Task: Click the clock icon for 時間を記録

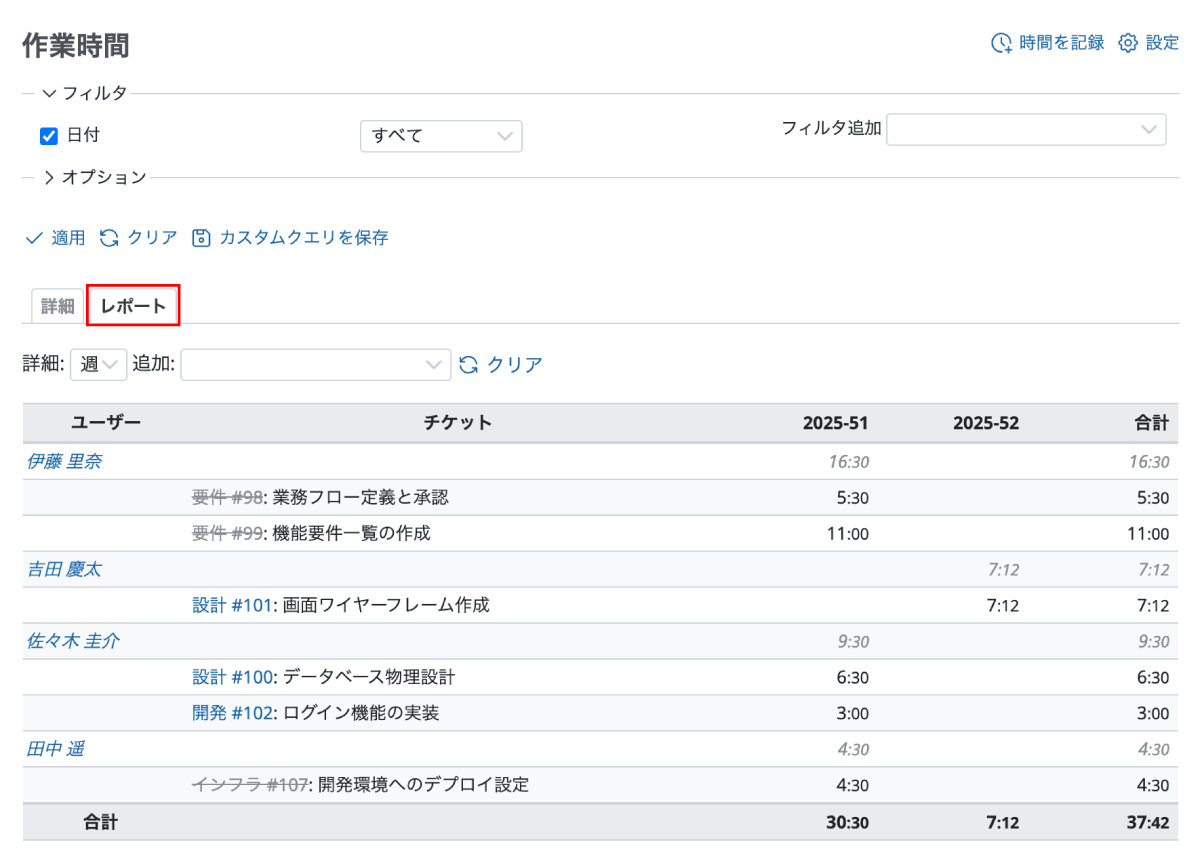Action: tap(1001, 43)
